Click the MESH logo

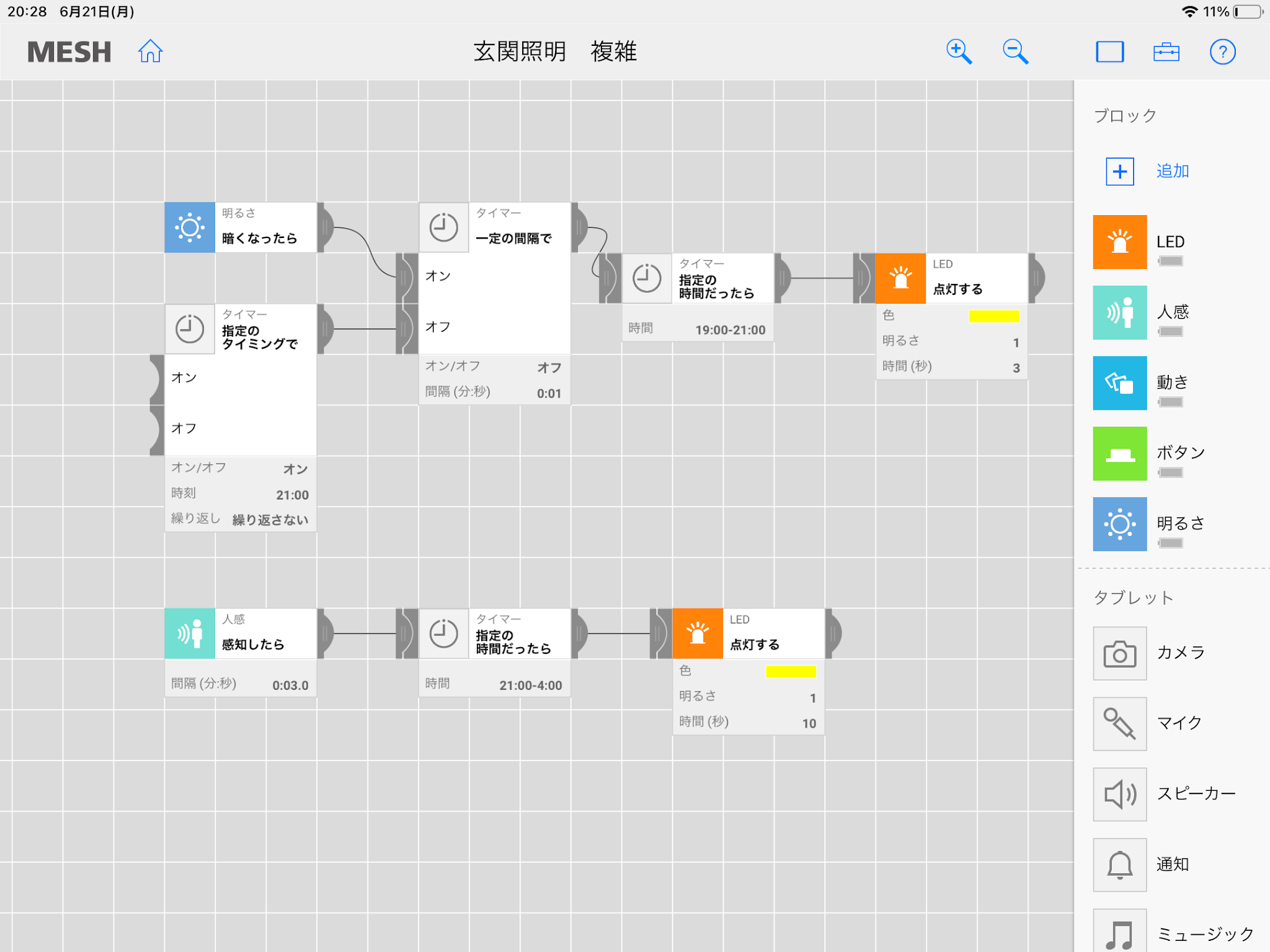(69, 52)
